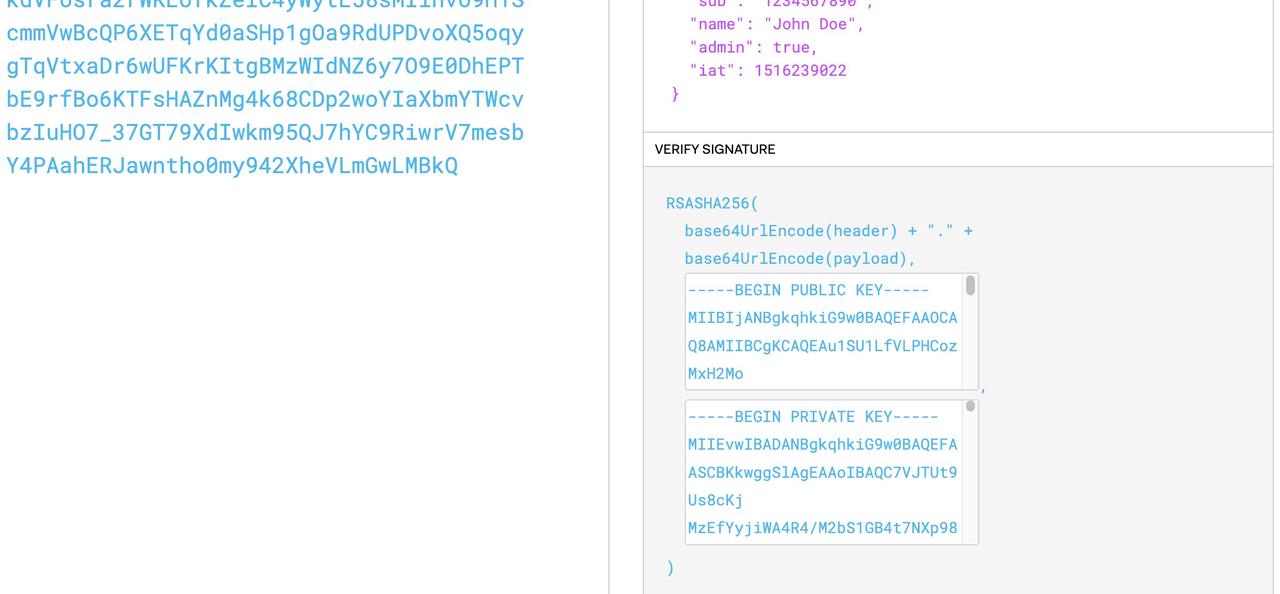This screenshot has height=594, width=1280.
Task: Click the last line of the encoded token
Action: [x=232, y=163]
